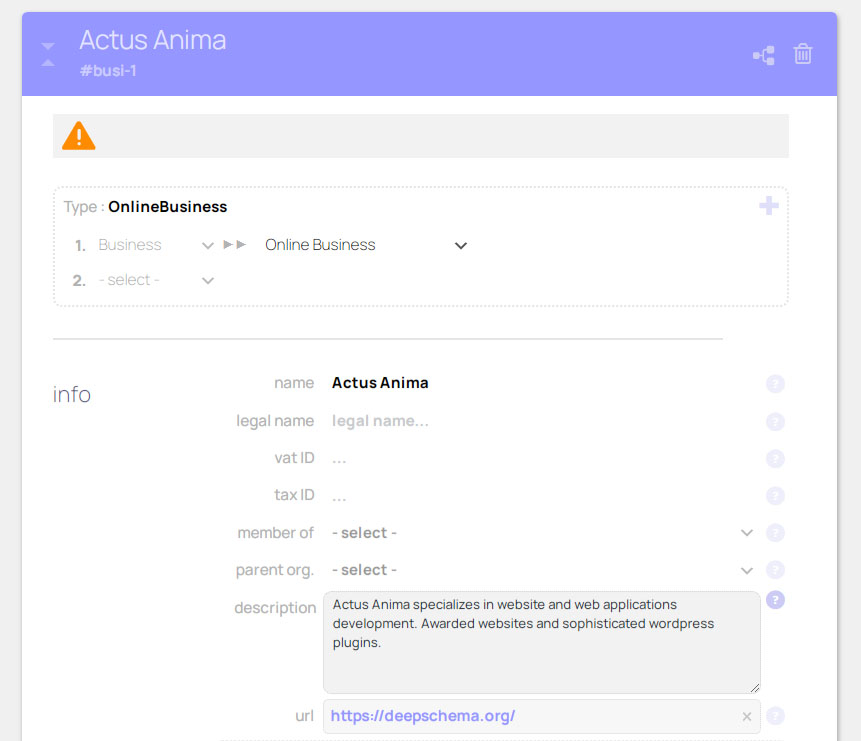The image size is (861, 741).
Task: Expand the card with the up arrow
Action: point(46,64)
